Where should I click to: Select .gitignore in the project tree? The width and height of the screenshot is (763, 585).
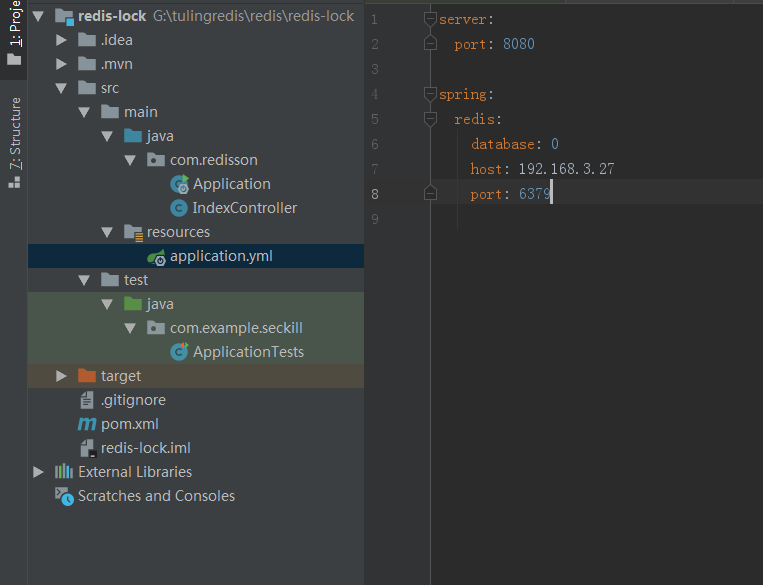click(196, 400)
